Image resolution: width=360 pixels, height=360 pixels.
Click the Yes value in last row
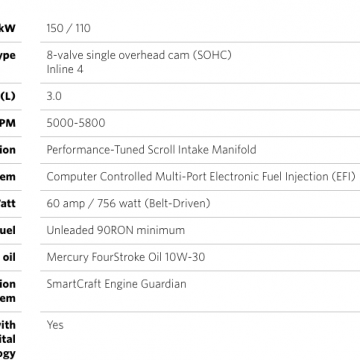click(x=55, y=325)
